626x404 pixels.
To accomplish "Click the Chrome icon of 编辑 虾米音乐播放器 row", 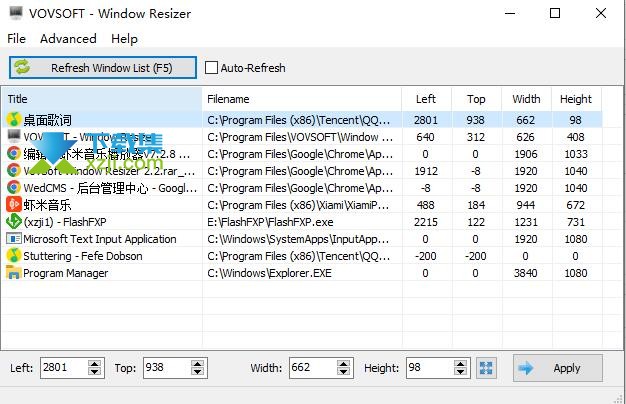I will 14,154.
